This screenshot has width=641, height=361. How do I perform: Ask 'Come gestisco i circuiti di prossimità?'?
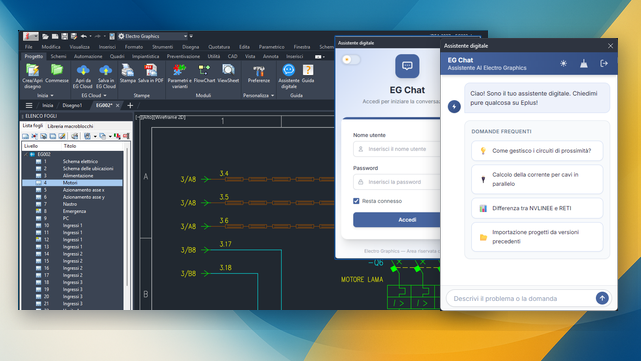(x=537, y=150)
